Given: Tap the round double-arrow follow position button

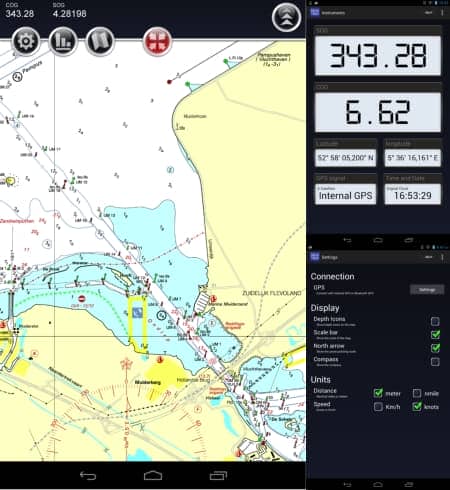Looking at the screenshot, I should point(286,17).
